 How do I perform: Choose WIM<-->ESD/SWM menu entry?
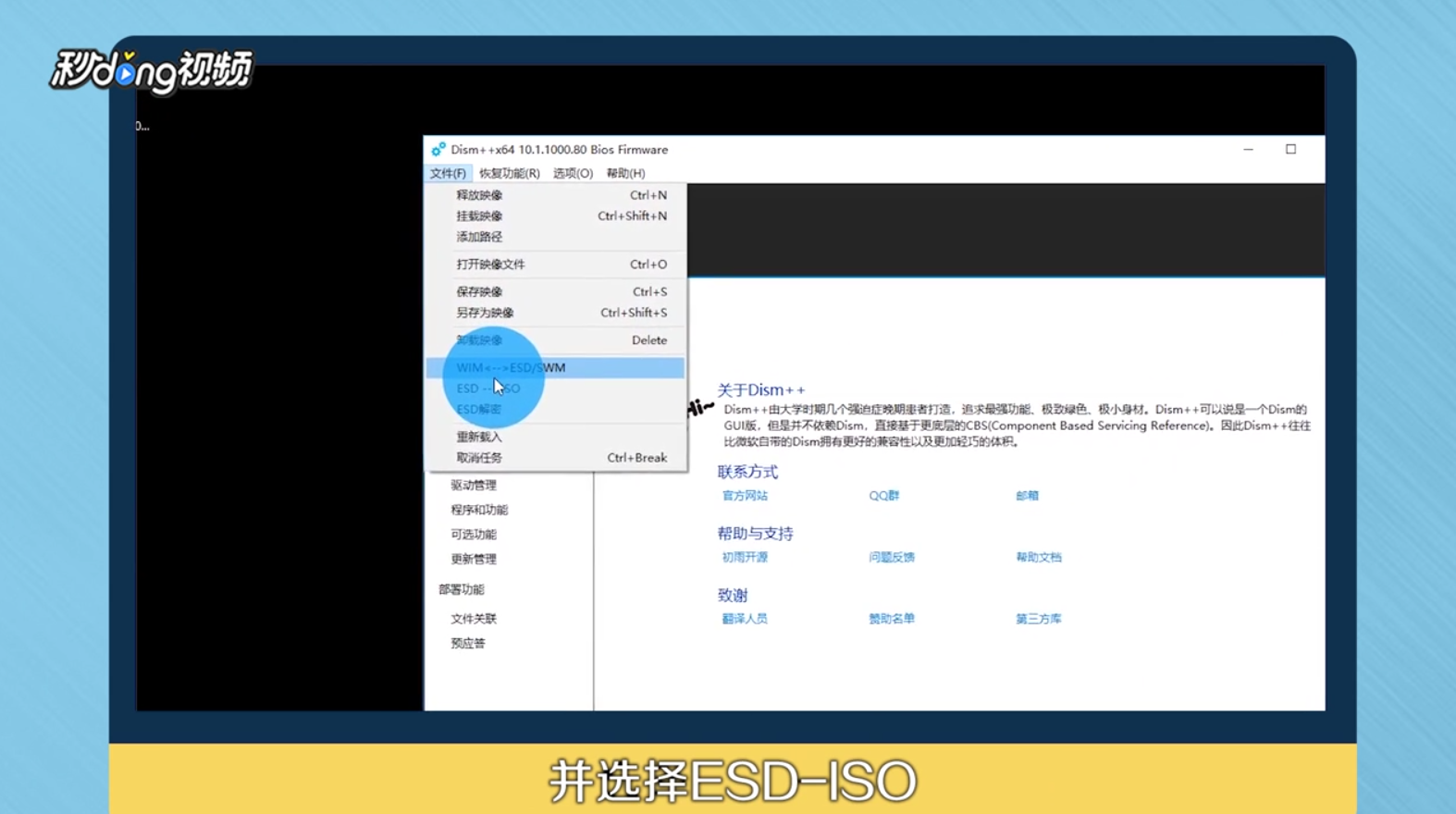[555, 367]
